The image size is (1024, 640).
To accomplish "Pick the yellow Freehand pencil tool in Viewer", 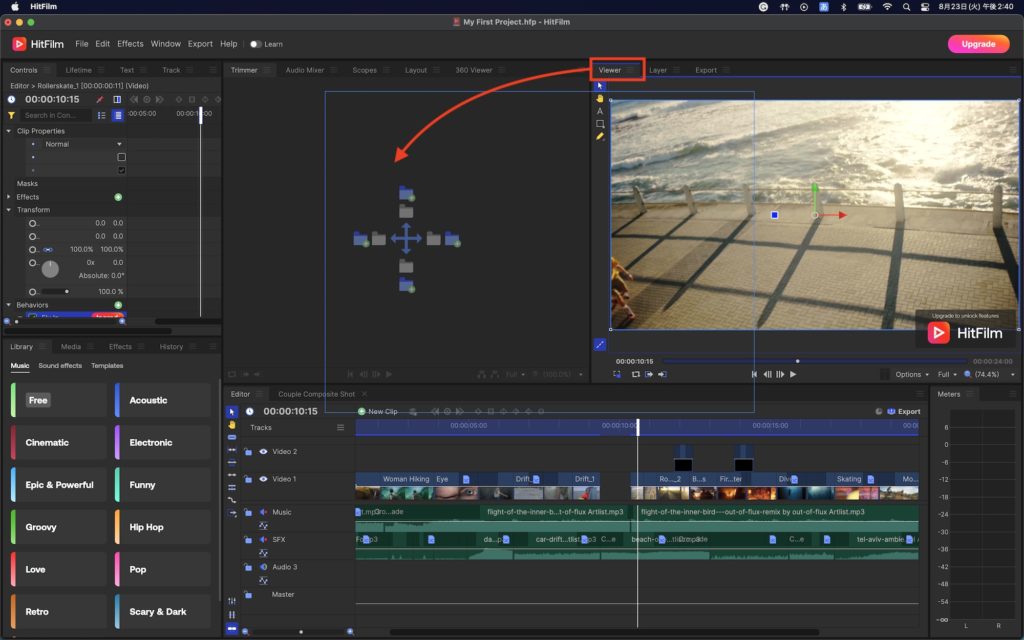I will click(600, 137).
